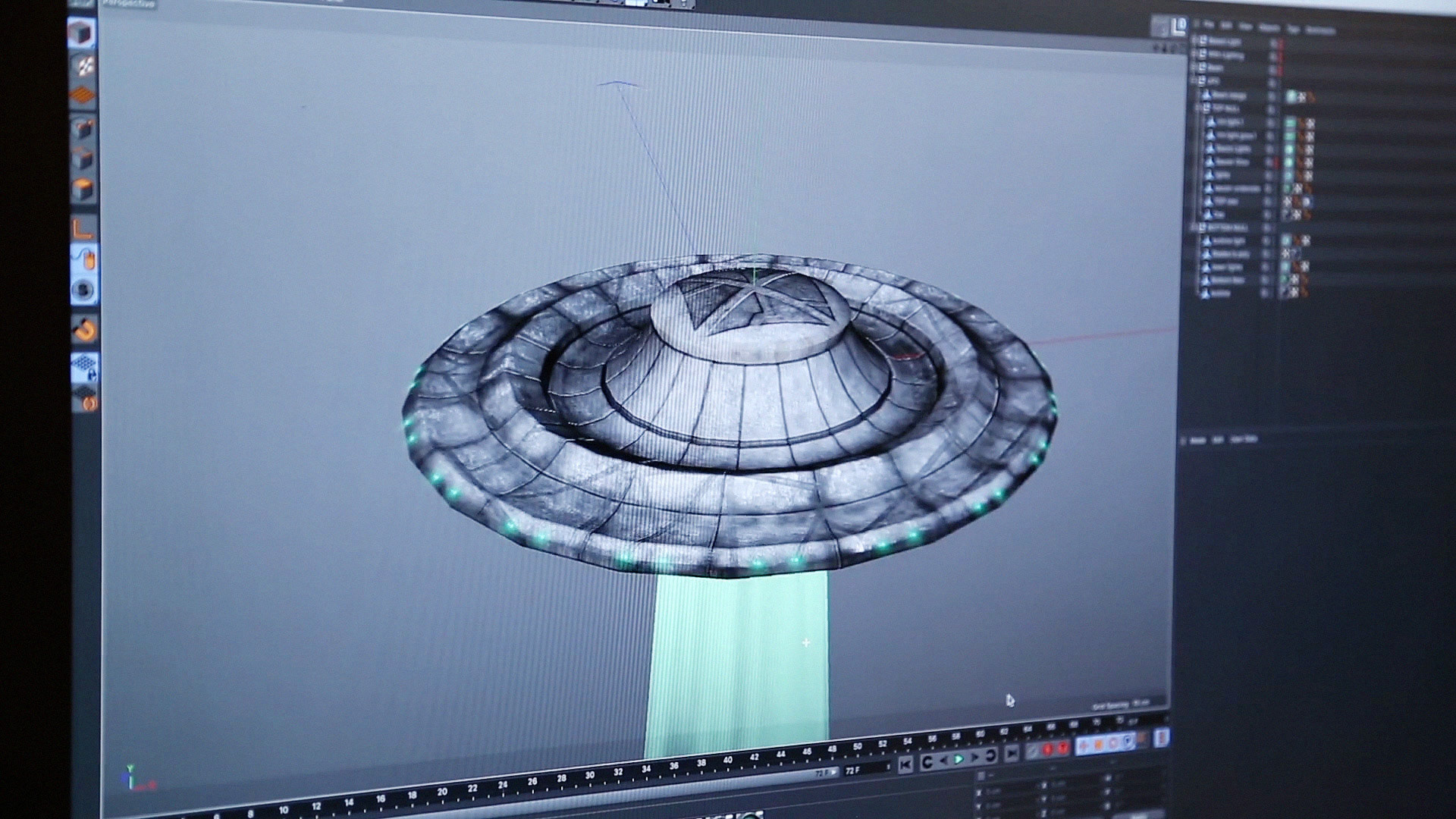Select the Model mode cube icon
This screenshot has height=819, width=1456.
[82, 33]
